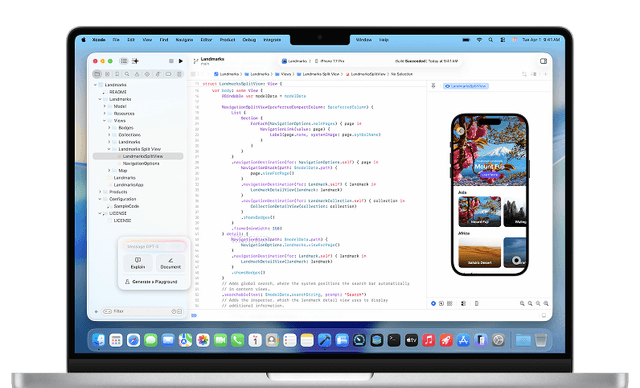This screenshot has height=388, width=640.
Task: Open the editor options lines icon
Action: (x=534, y=74)
